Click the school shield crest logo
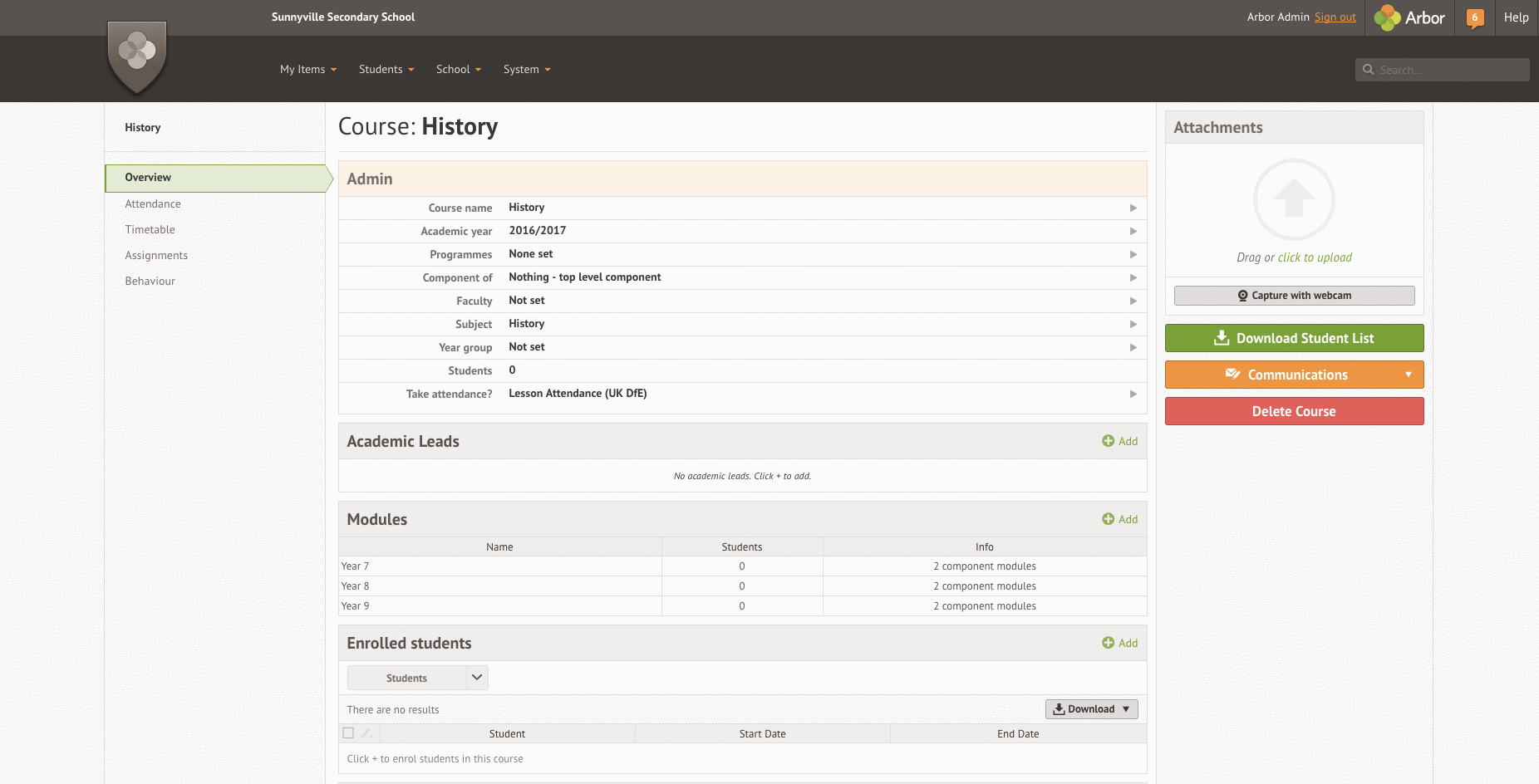The image size is (1539, 784). [137, 56]
